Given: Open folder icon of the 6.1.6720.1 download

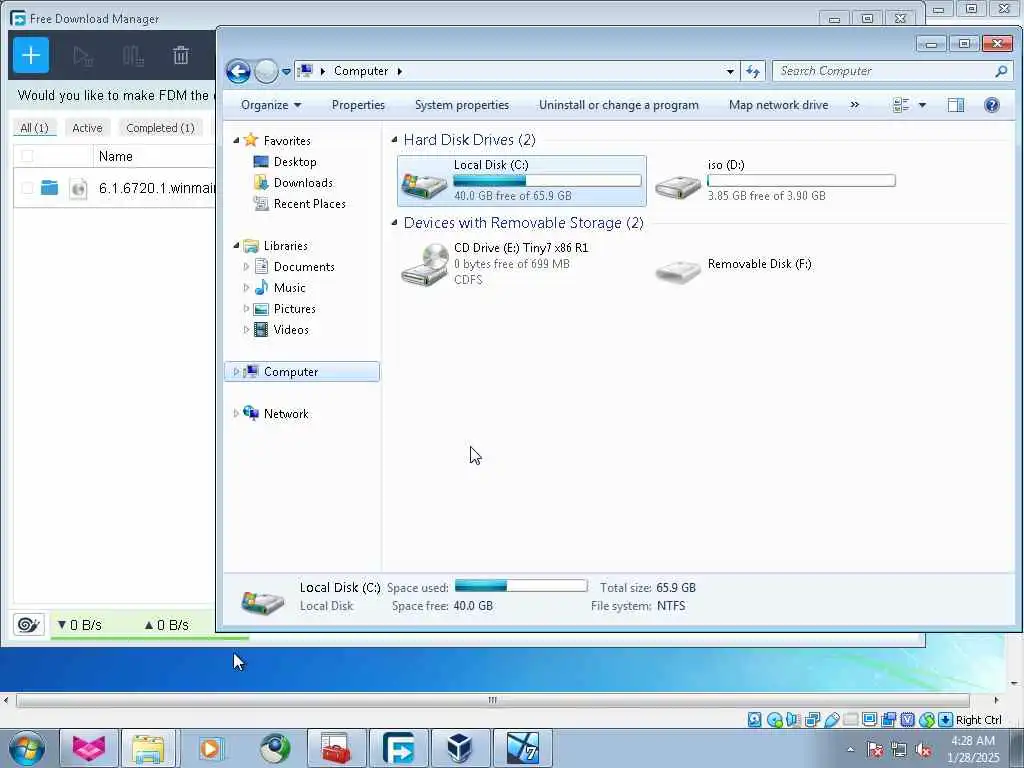Looking at the screenshot, I should click(50, 188).
